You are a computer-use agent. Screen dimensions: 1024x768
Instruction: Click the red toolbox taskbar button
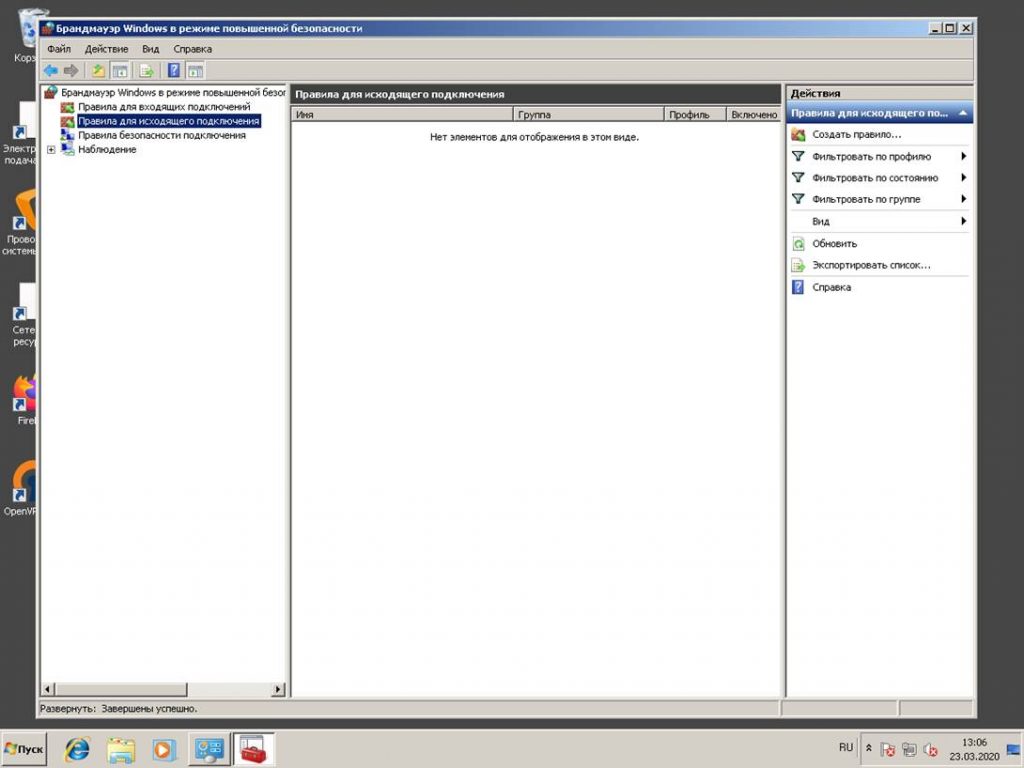pyautogui.click(x=253, y=749)
